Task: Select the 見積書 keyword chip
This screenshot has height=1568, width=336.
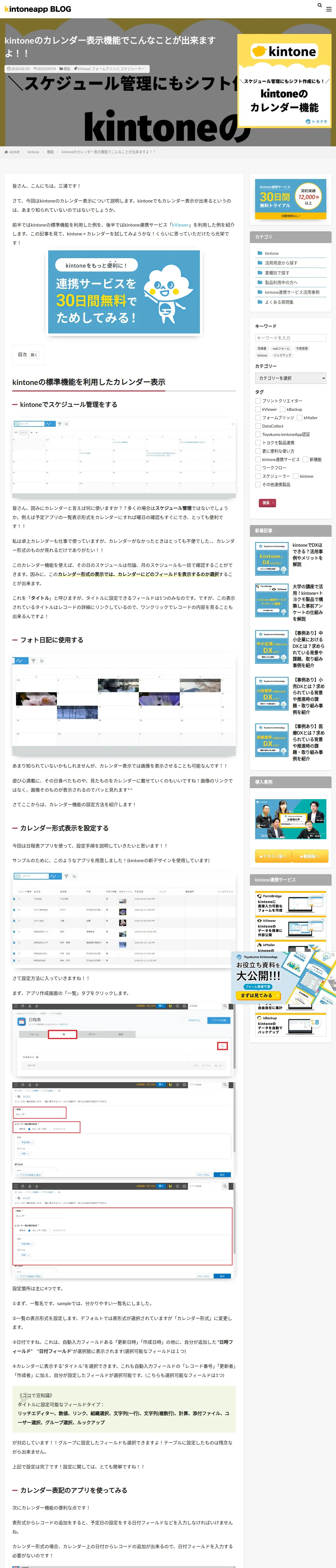Action: [x=262, y=349]
